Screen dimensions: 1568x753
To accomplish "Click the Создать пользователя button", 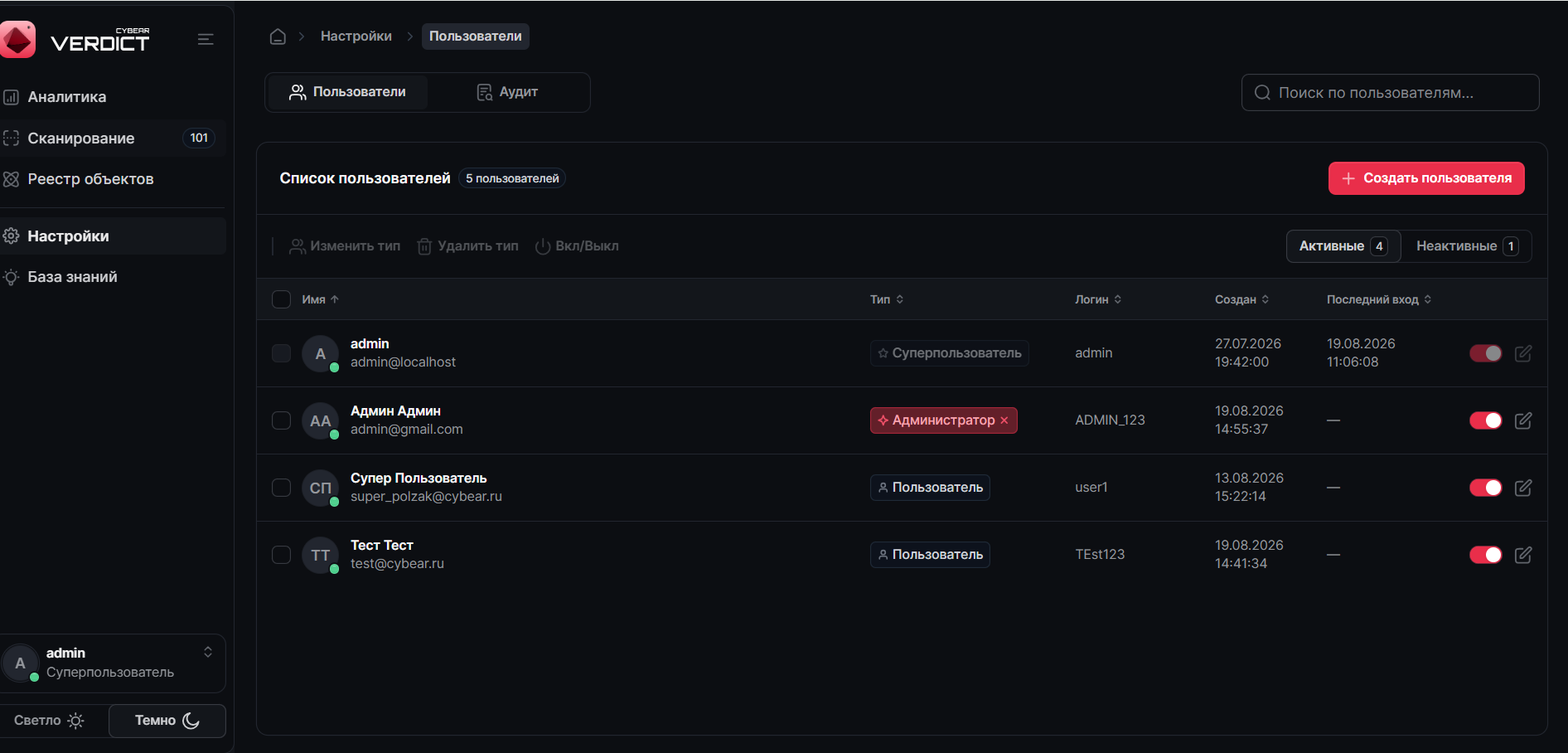I will pos(1426,178).
